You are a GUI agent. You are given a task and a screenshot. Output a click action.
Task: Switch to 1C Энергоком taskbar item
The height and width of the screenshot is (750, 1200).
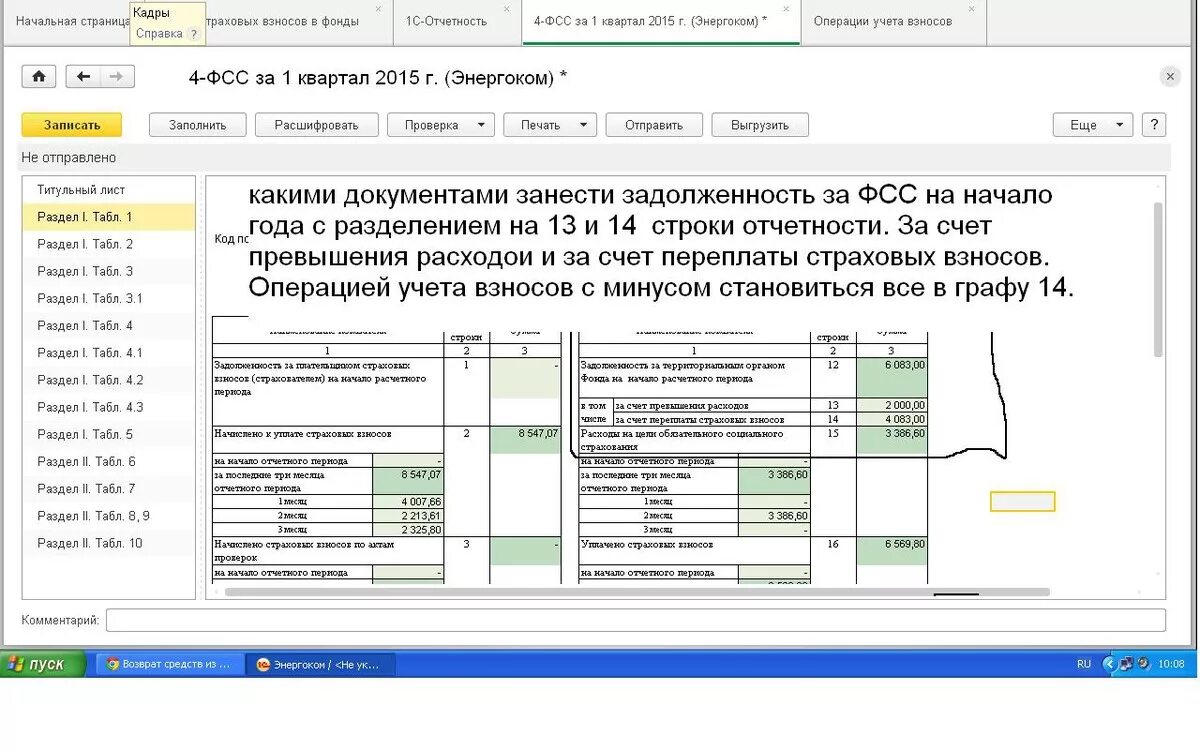[x=320, y=664]
